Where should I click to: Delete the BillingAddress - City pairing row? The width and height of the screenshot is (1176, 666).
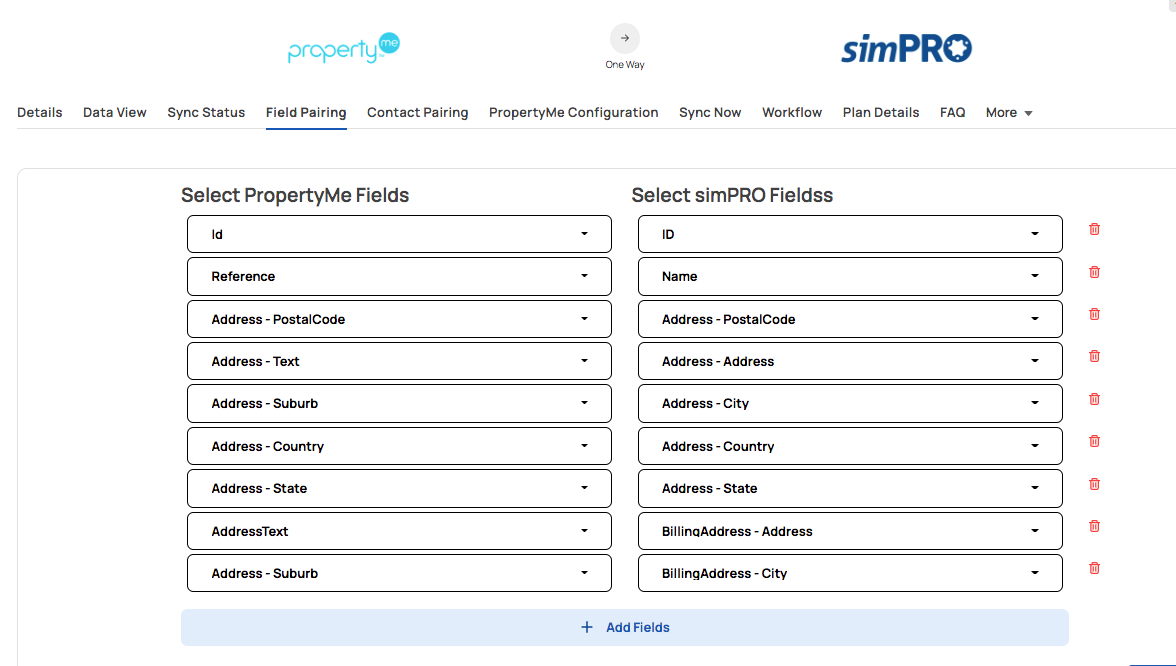1094,568
